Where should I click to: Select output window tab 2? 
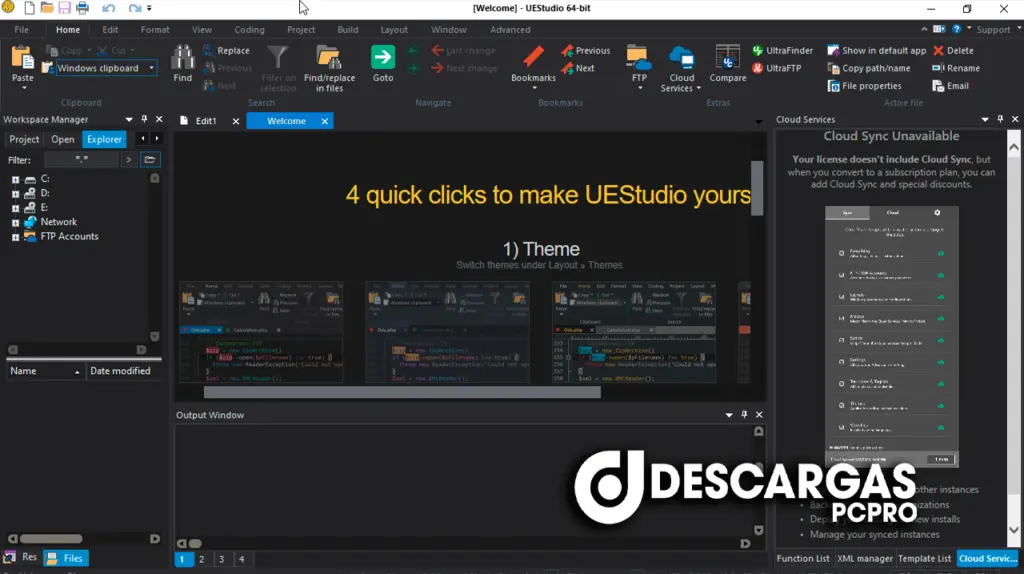tap(202, 559)
